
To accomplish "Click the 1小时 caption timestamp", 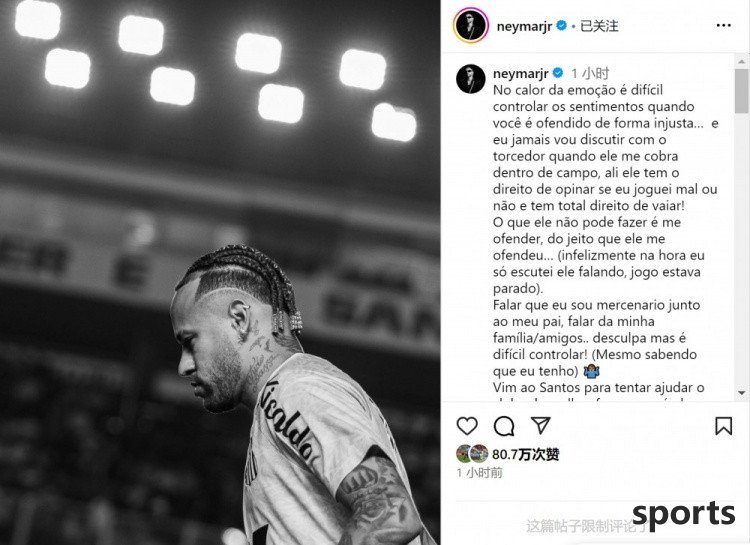I will point(590,73).
